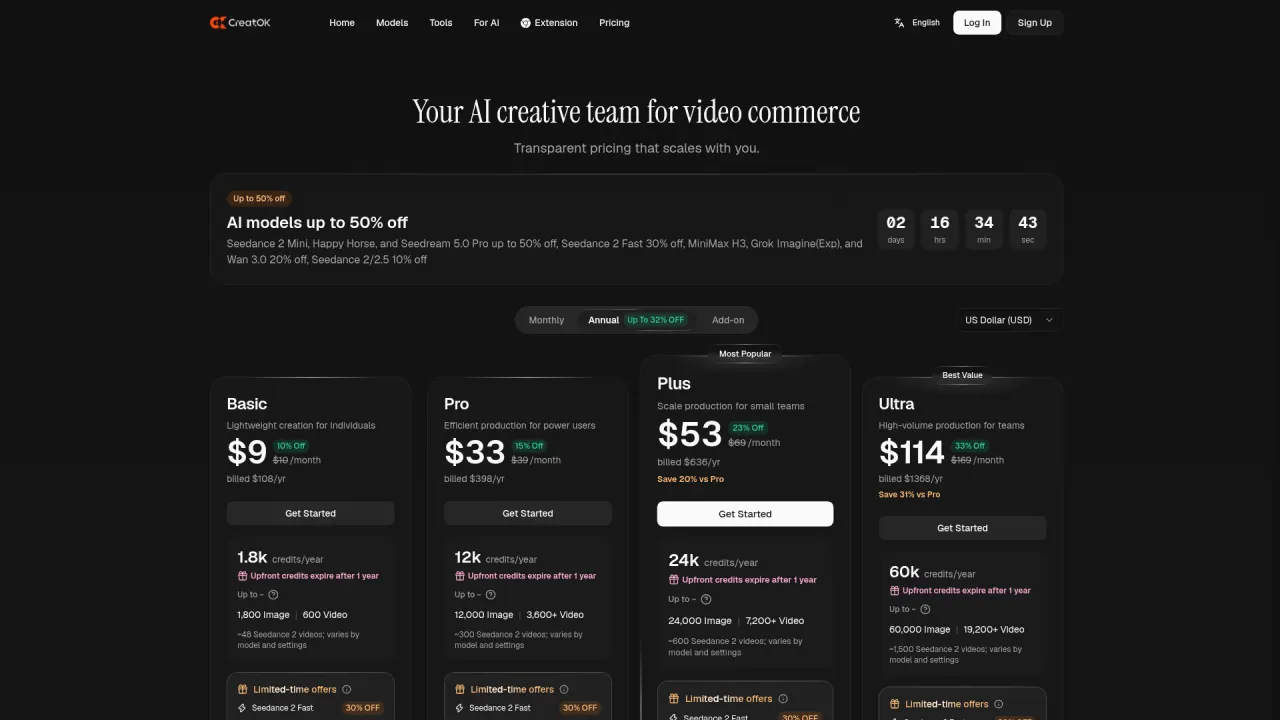Click info icon next to Plus Limited-time offers

click(x=783, y=699)
